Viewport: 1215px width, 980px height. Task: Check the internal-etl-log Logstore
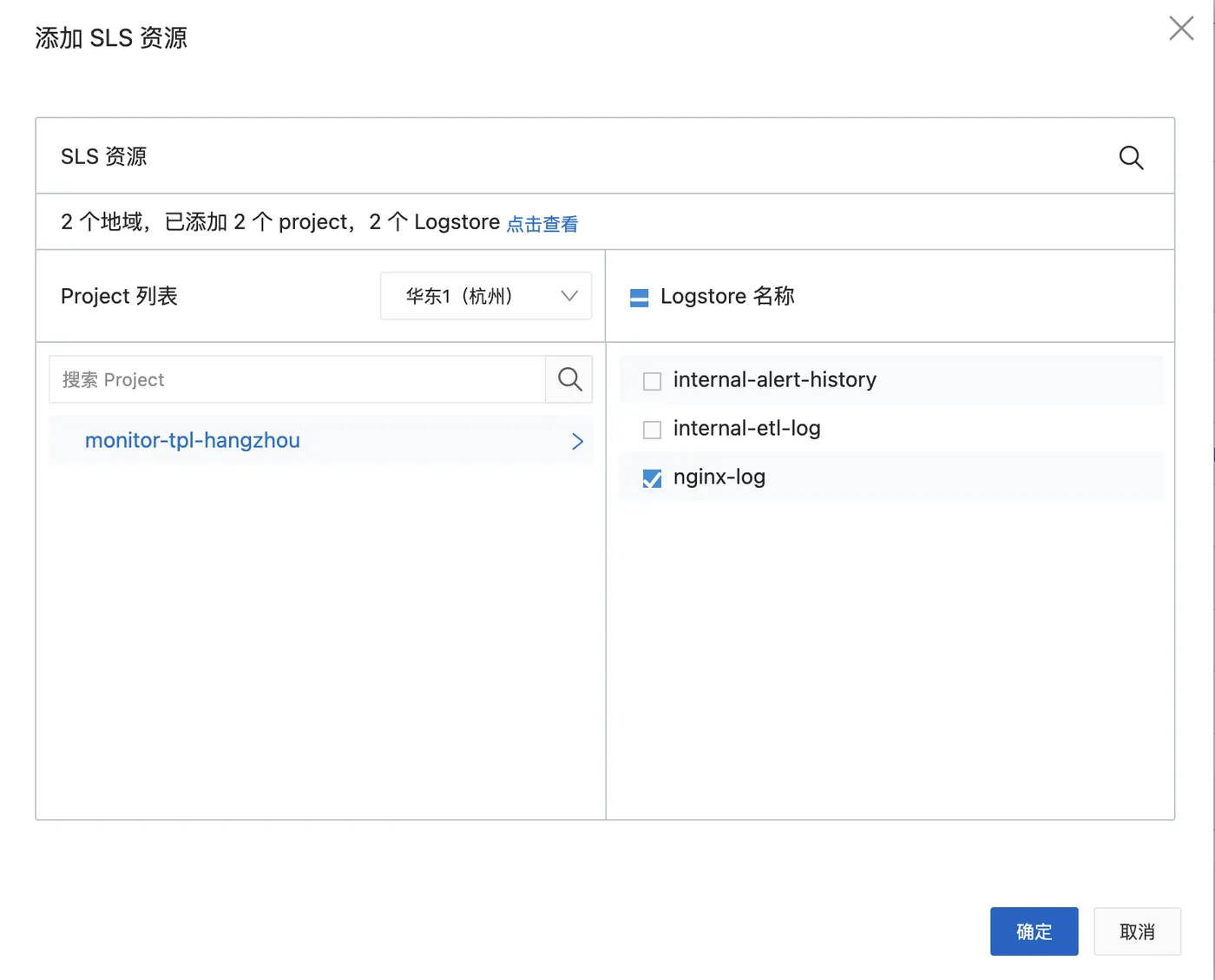click(x=652, y=430)
